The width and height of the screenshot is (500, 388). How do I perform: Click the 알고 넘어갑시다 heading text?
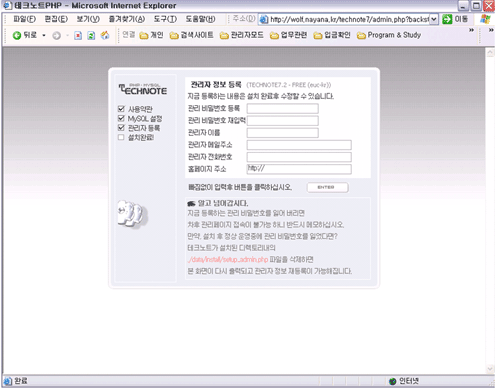[x=223, y=203]
